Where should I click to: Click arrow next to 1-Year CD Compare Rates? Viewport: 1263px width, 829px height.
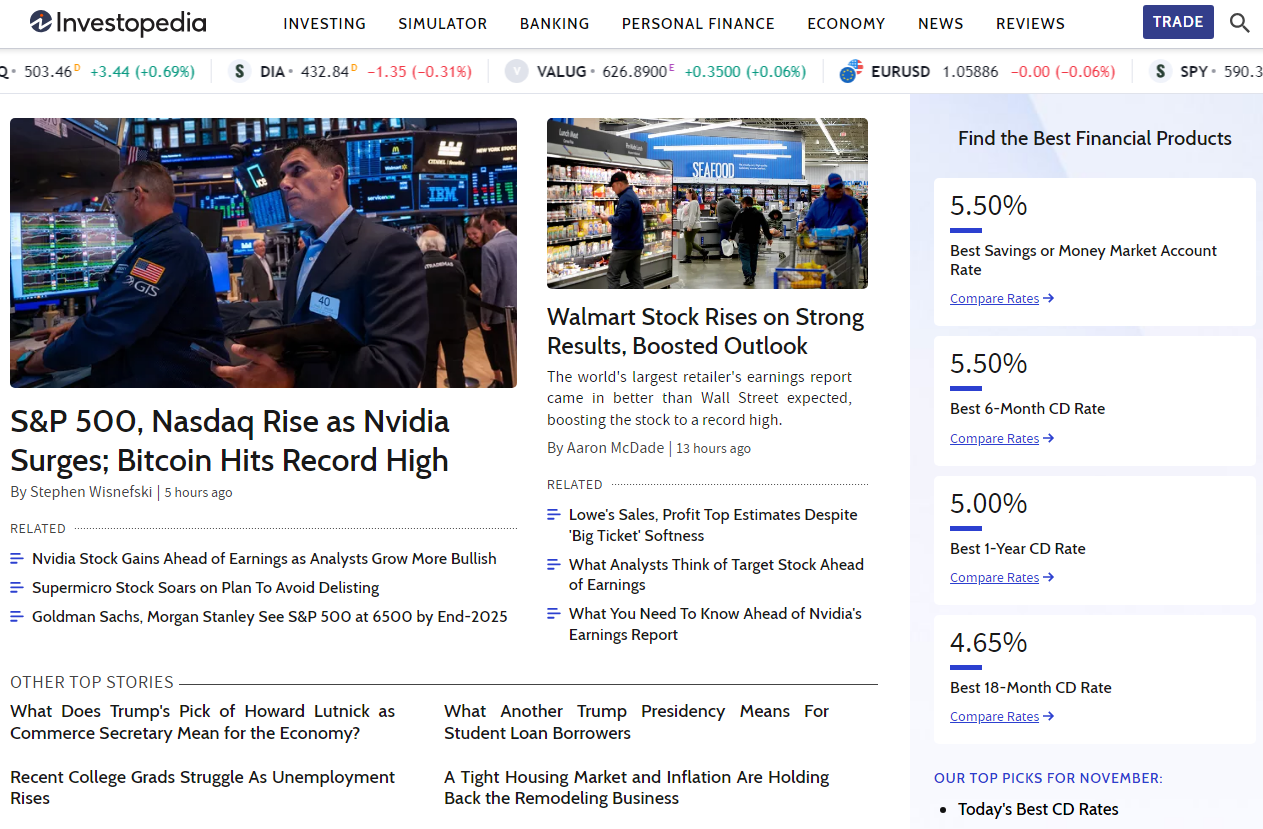[x=1048, y=577]
